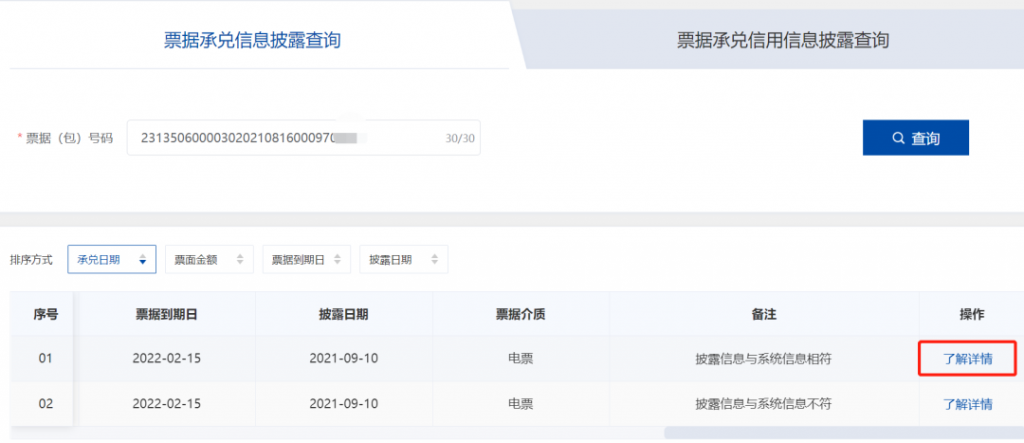Click sort arrows icon on 承兑日期
Screen dimensions: 1024x443
coord(142,259)
